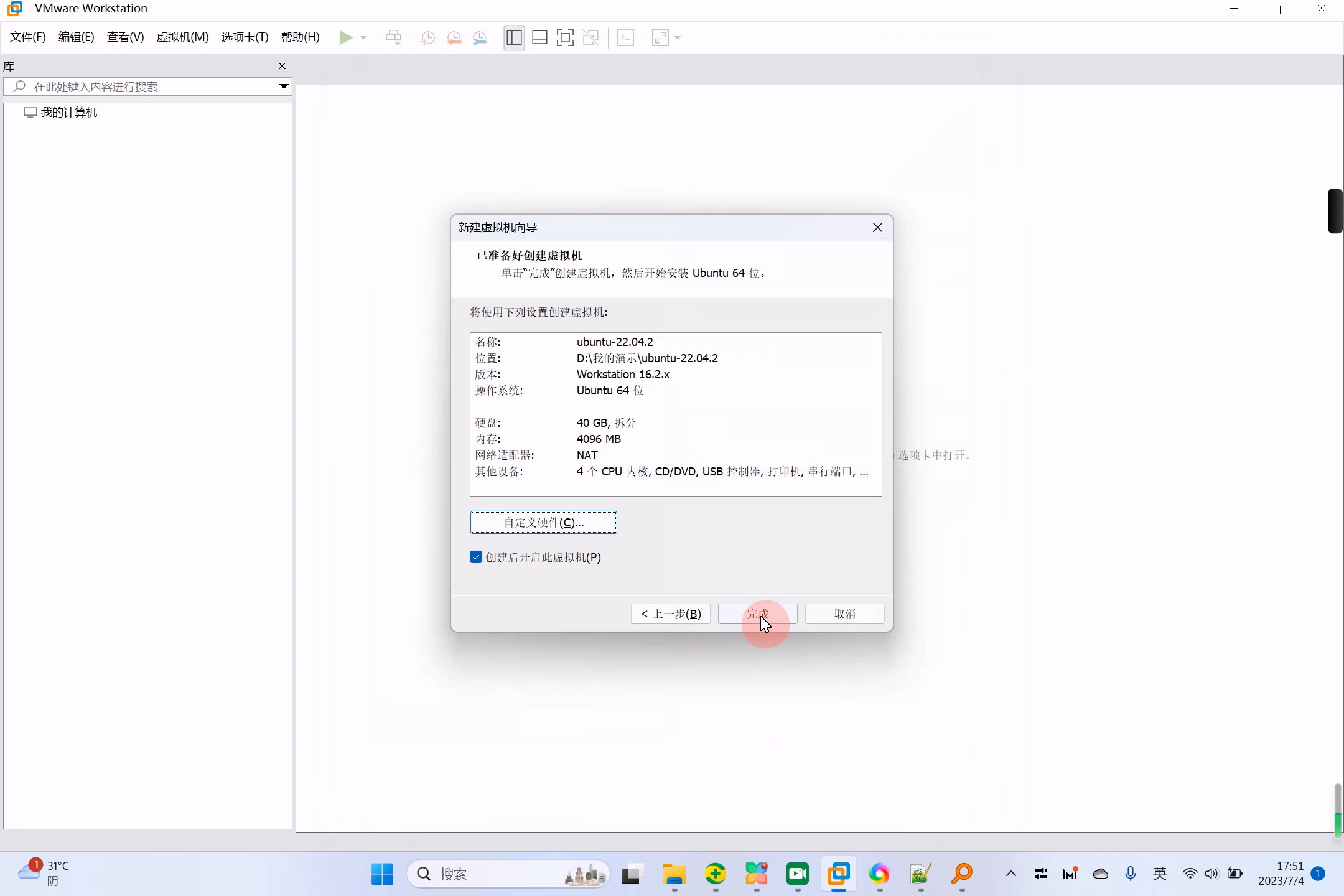Open the 选项卡(T) menu
Screen dimensions: 1344x896
pos(245,37)
